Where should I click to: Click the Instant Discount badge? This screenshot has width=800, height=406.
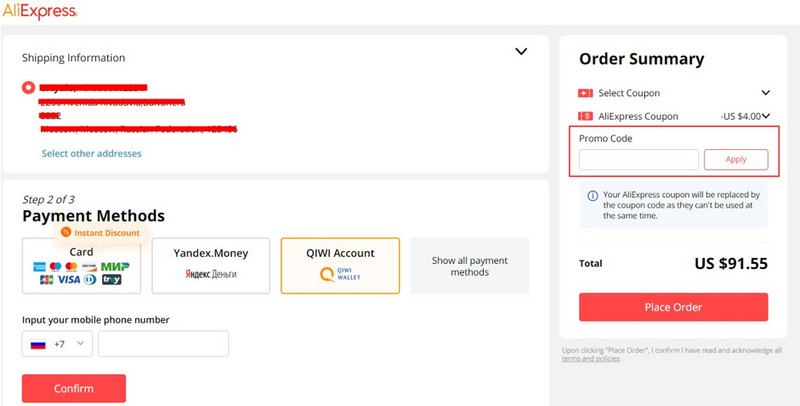click(100, 232)
